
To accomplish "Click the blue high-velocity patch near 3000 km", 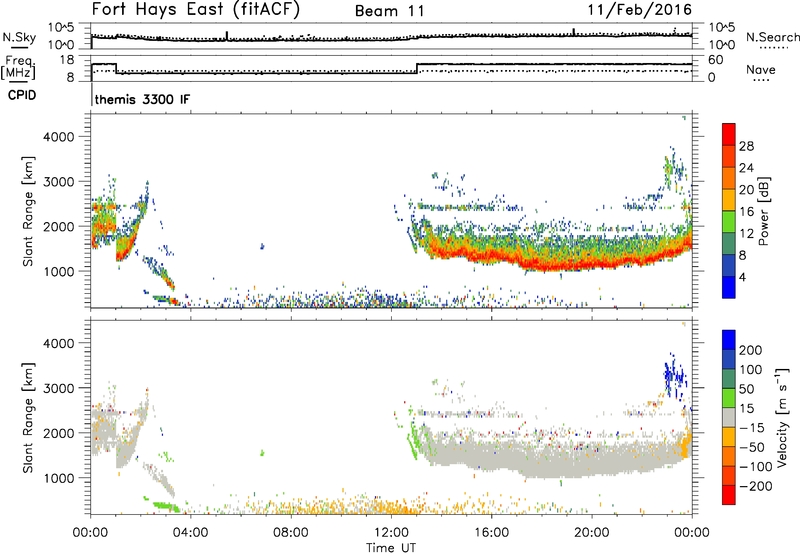I will pos(675,376).
